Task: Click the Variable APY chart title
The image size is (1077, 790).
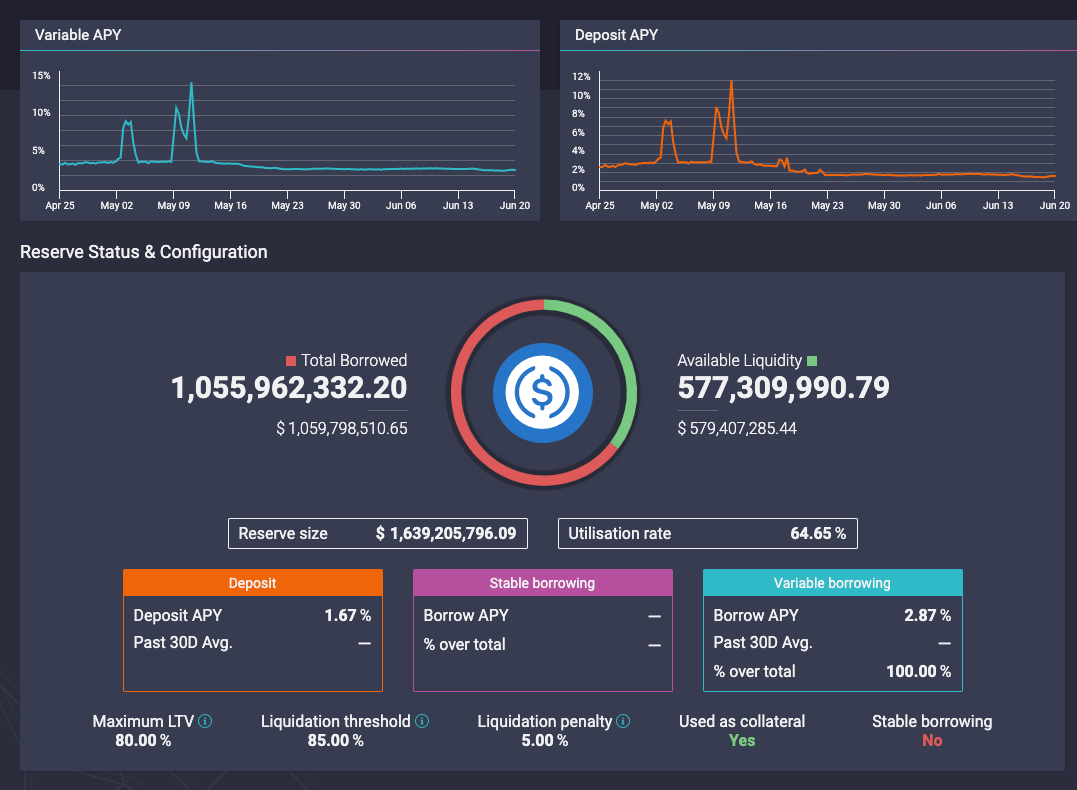Action: pos(78,35)
